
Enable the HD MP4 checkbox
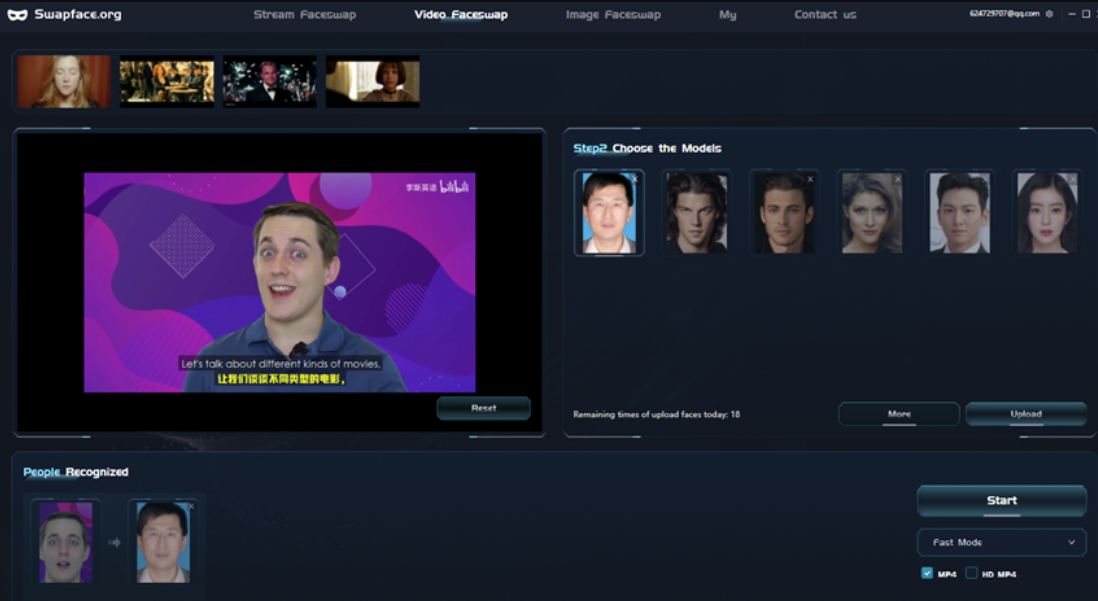tap(971, 573)
